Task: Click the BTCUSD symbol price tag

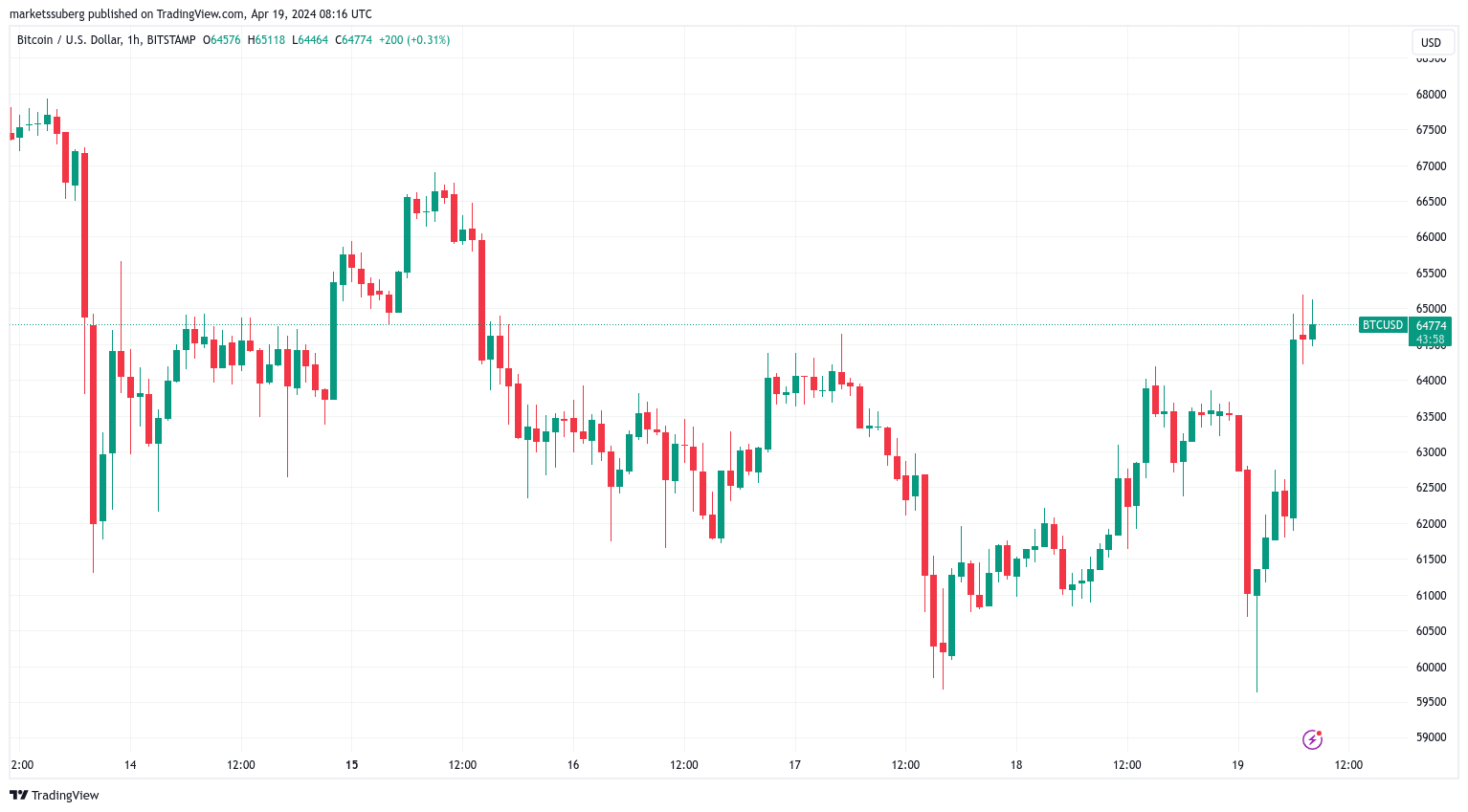Action: coord(1382,325)
